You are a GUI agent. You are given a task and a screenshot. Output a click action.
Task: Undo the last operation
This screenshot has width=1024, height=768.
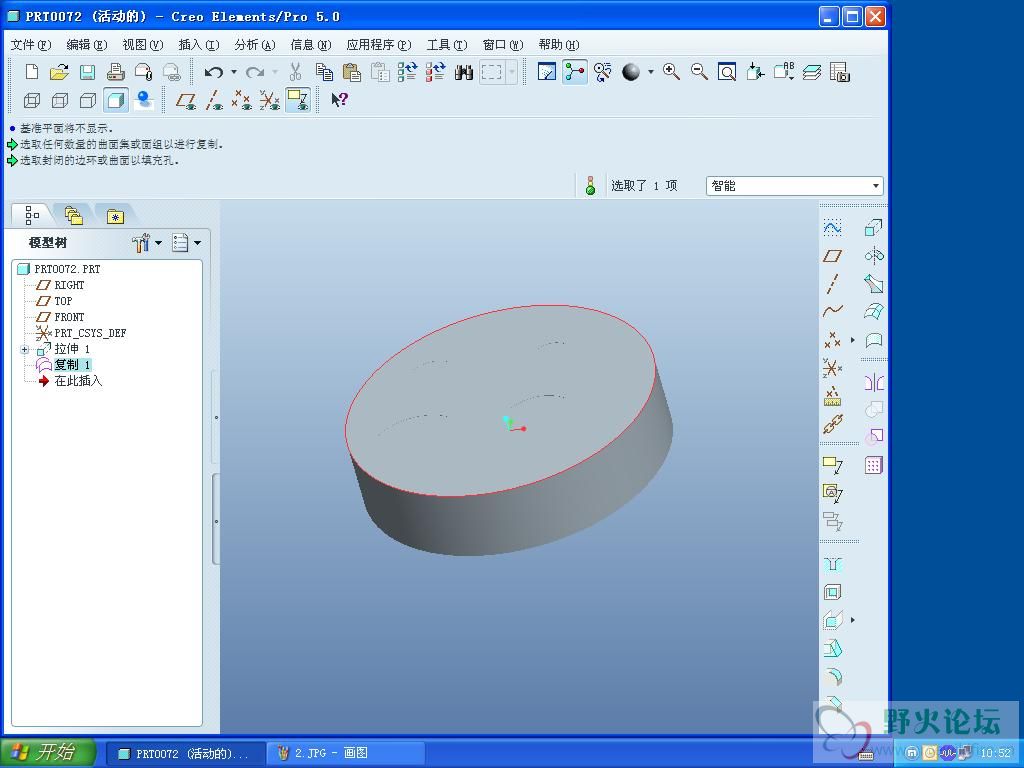(x=214, y=72)
